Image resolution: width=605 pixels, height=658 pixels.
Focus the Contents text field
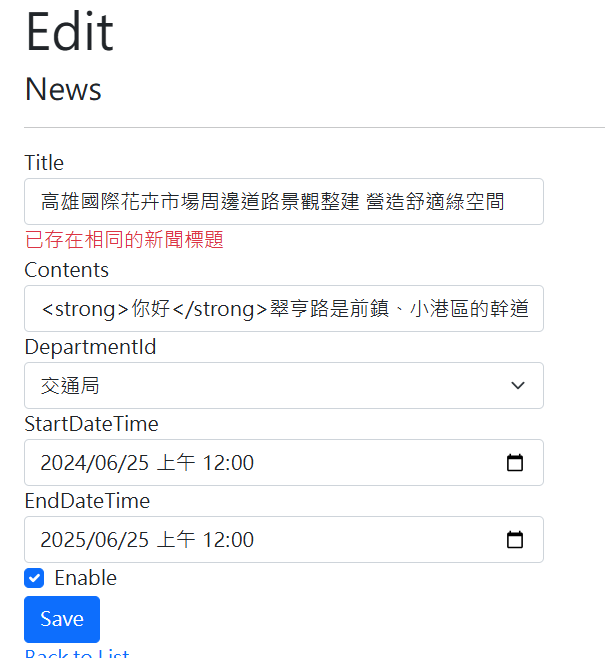[284, 308]
